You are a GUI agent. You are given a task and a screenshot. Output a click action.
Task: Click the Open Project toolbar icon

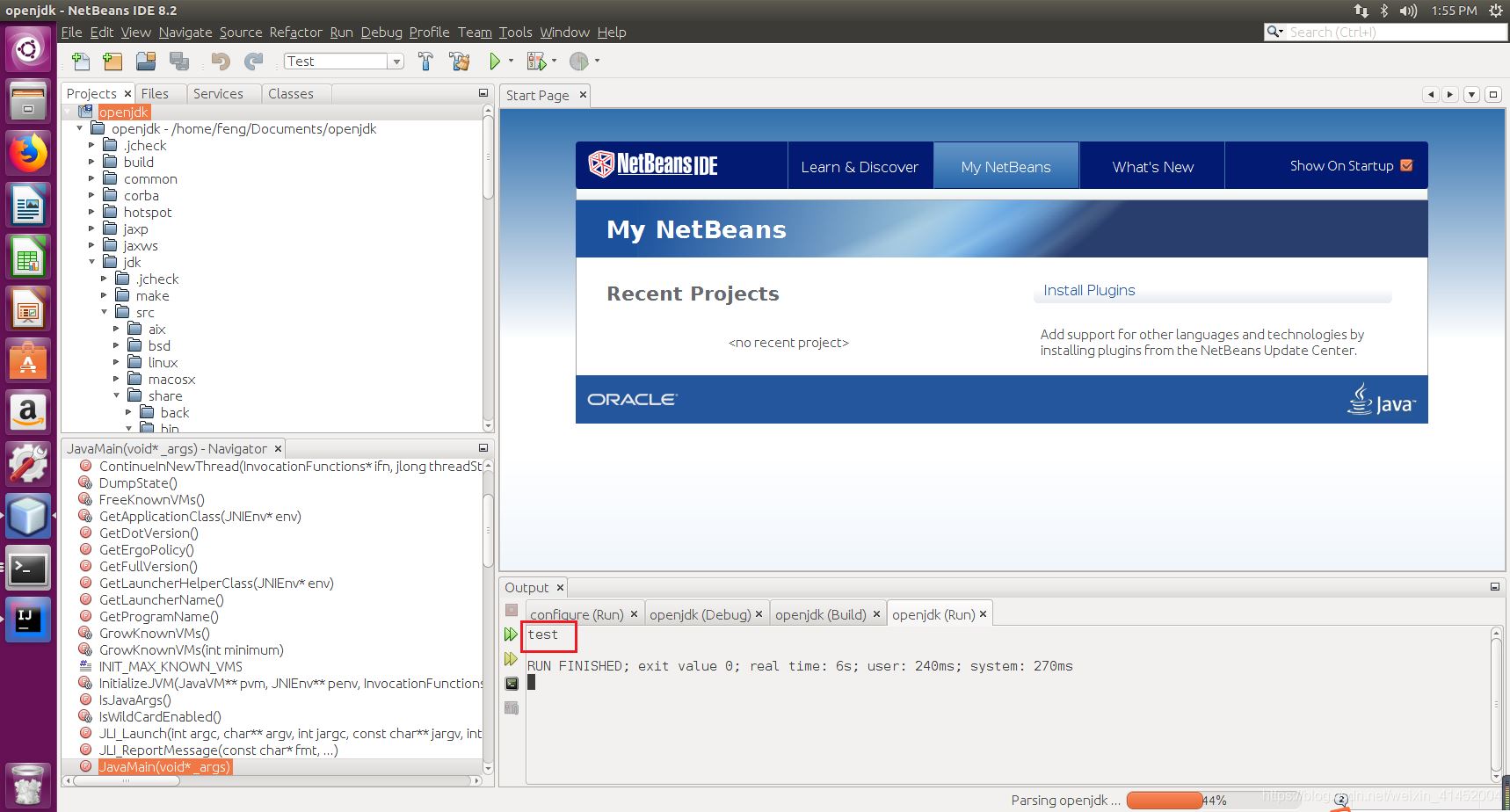[x=146, y=62]
